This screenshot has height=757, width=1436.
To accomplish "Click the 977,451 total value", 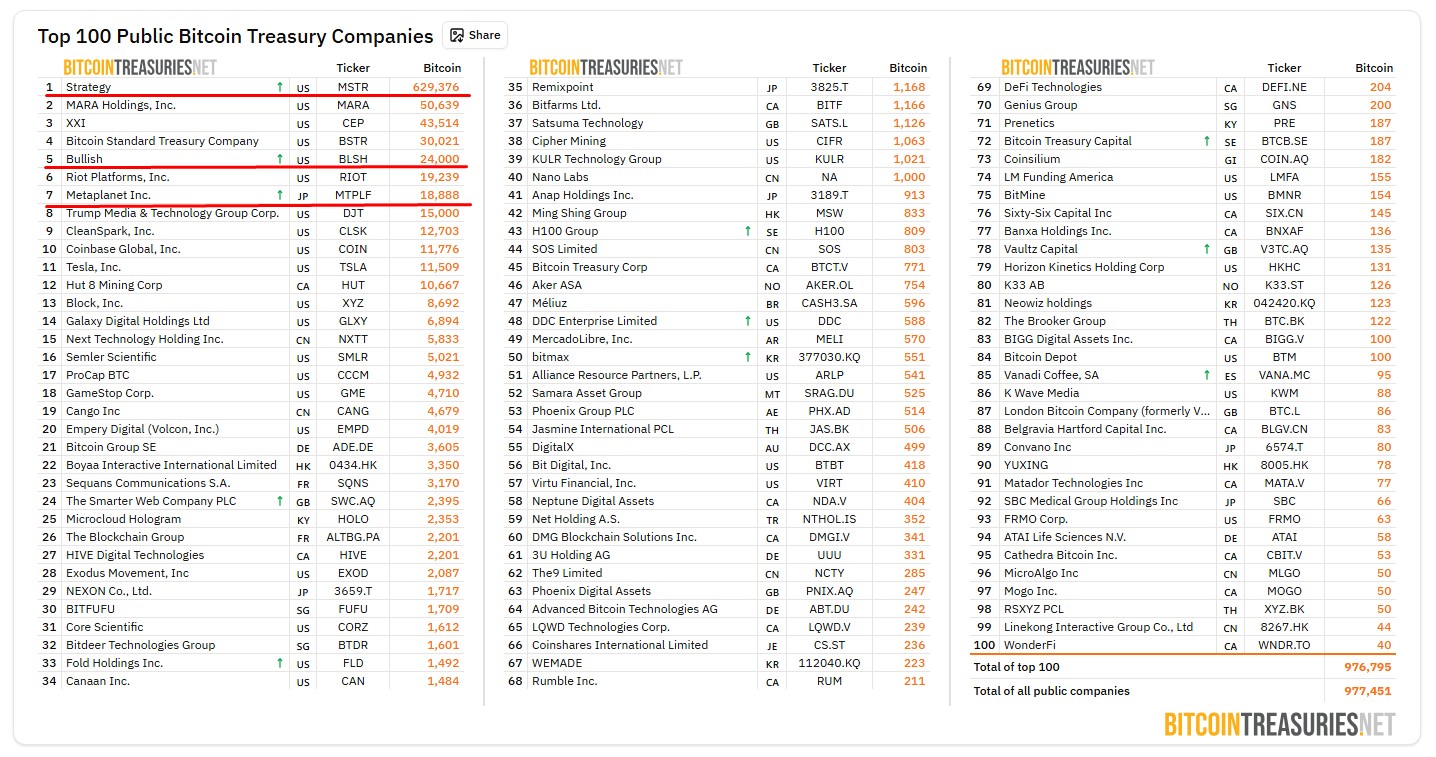I will coord(1369,691).
